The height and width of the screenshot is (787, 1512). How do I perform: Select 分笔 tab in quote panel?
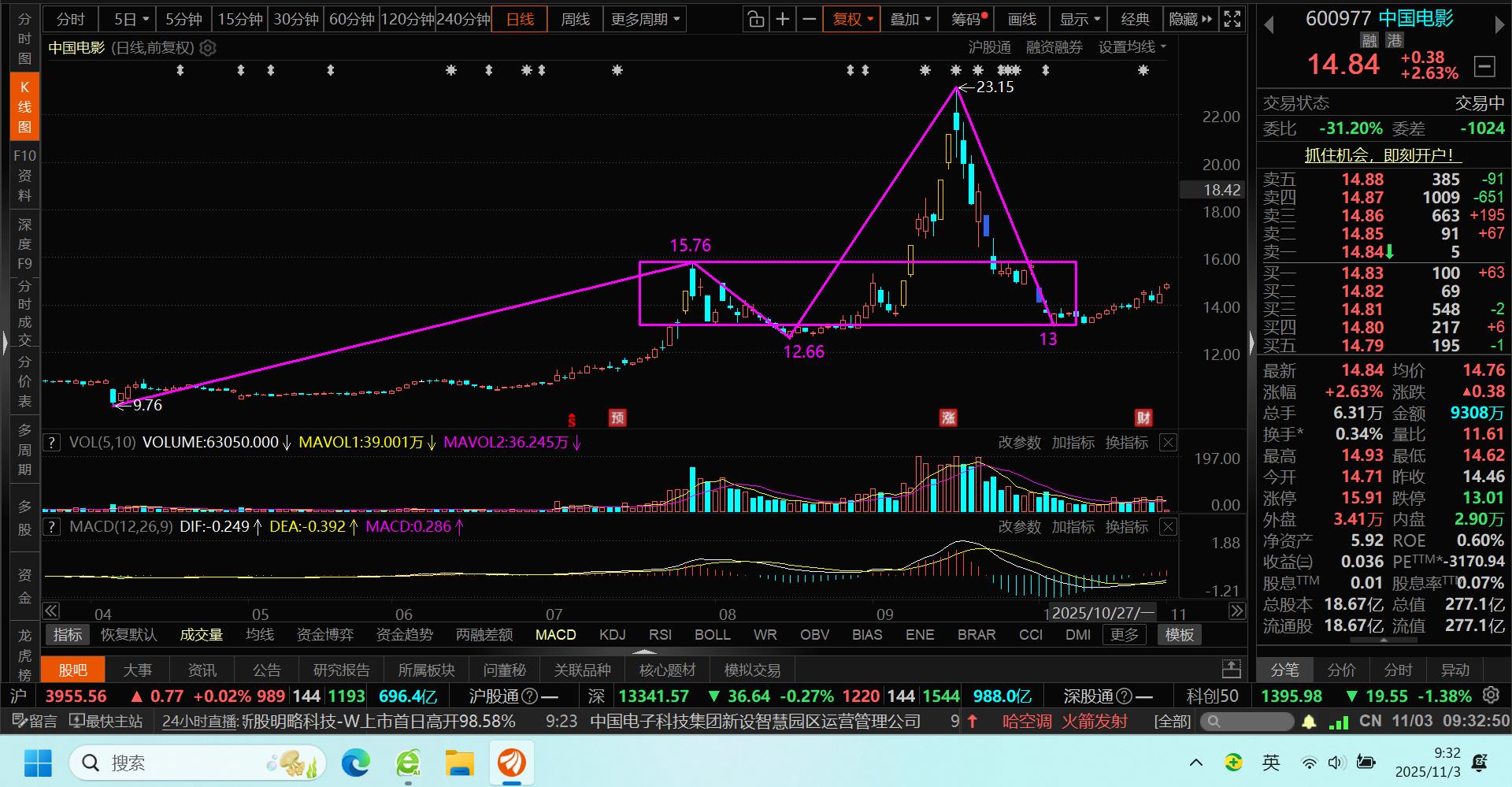[x=1285, y=670]
